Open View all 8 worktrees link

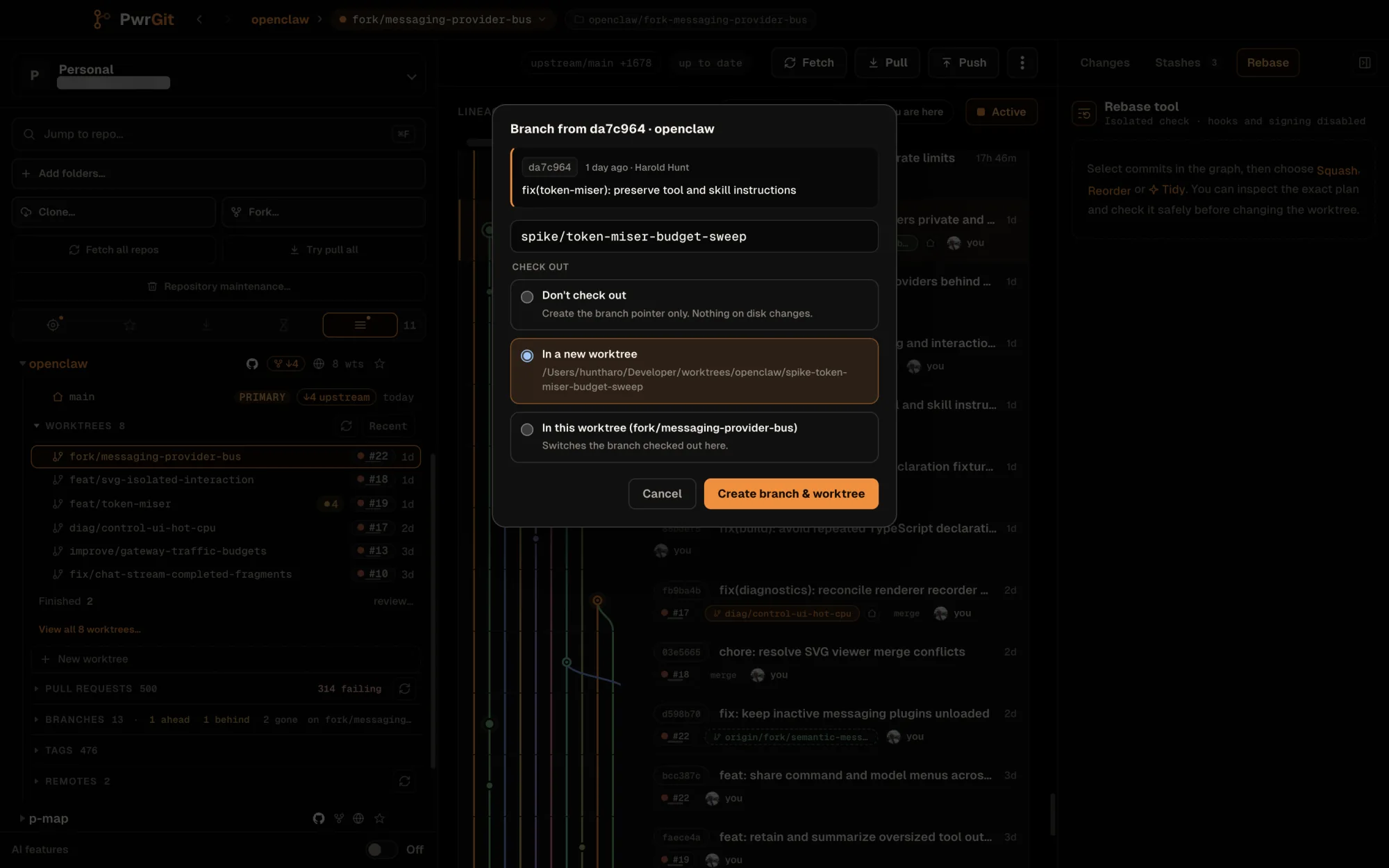[x=90, y=629]
